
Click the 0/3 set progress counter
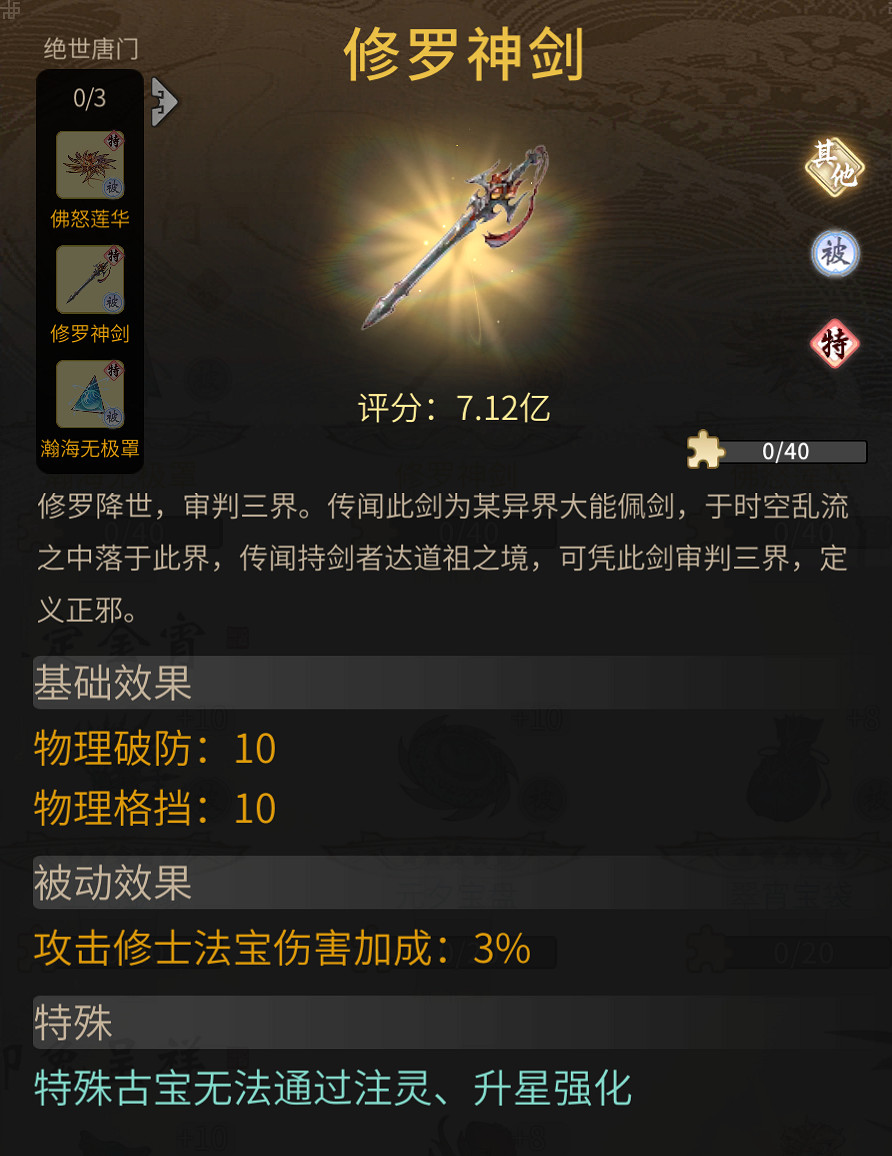[89, 98]
